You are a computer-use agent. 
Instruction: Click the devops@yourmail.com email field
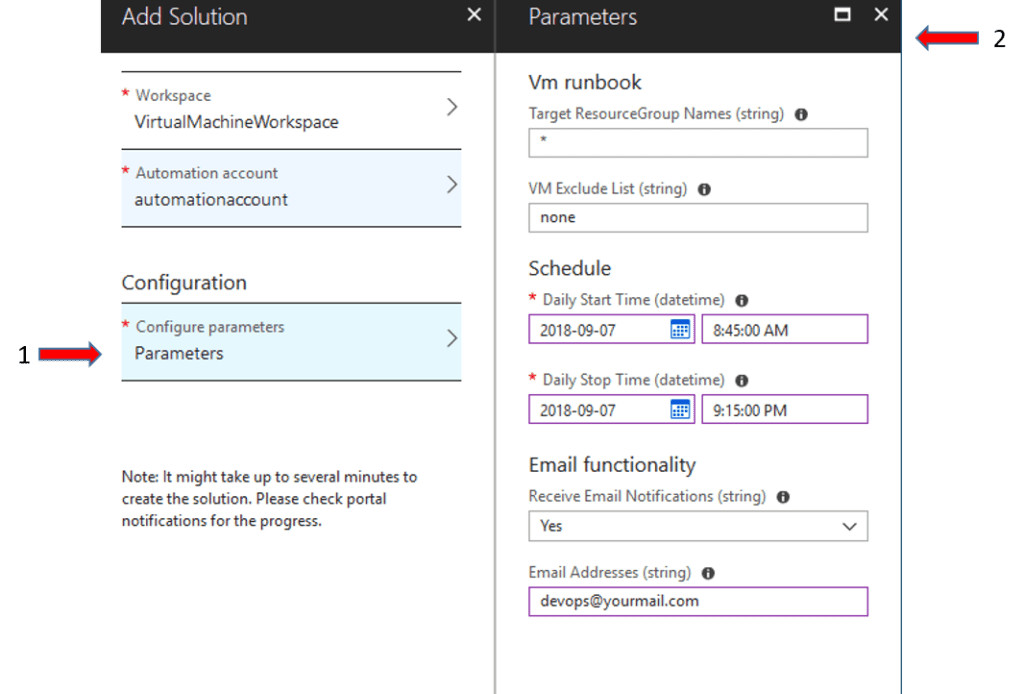tap(697, 601)
